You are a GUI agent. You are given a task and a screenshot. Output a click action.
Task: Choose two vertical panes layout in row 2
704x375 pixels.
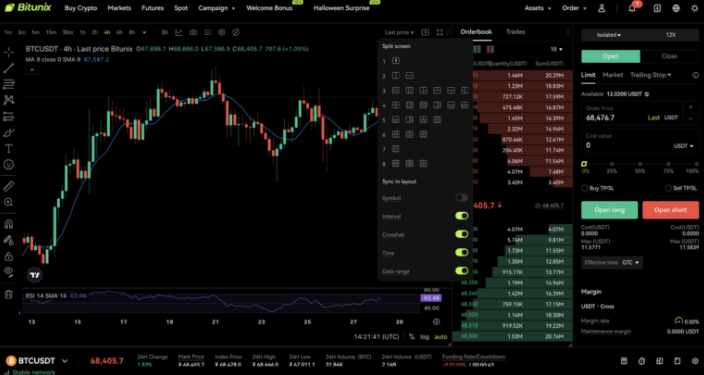pos(396,75)
